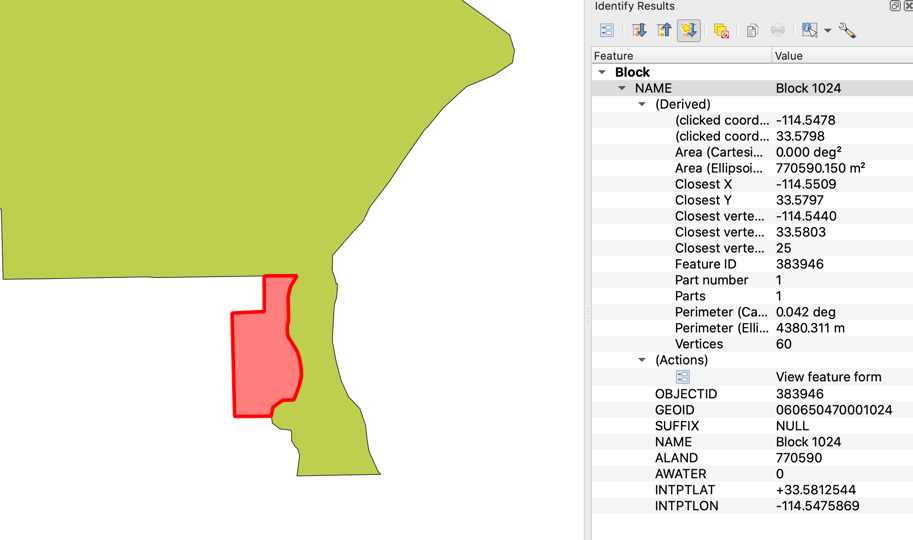Select the Perimeter (Cartesian) 0.042 deg value

805,312
